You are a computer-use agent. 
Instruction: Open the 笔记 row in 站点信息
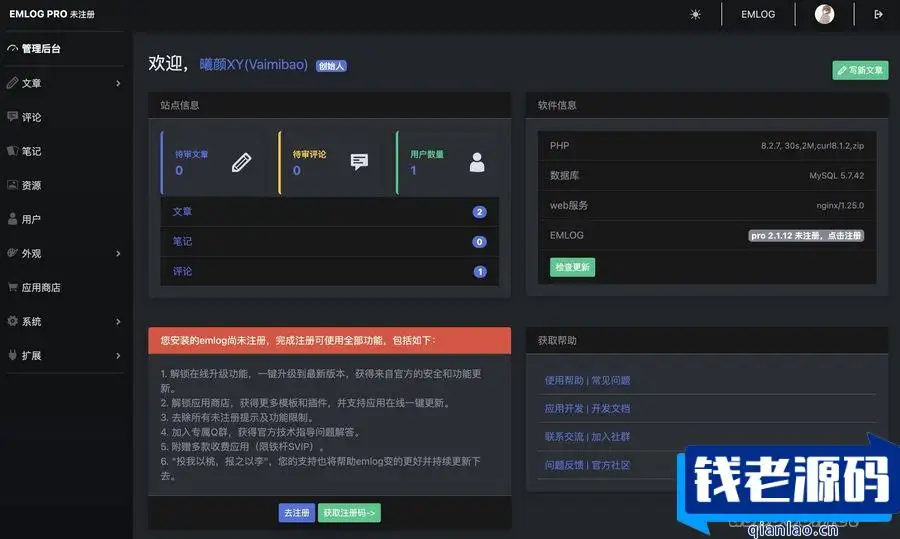click(x=329, y=242)
